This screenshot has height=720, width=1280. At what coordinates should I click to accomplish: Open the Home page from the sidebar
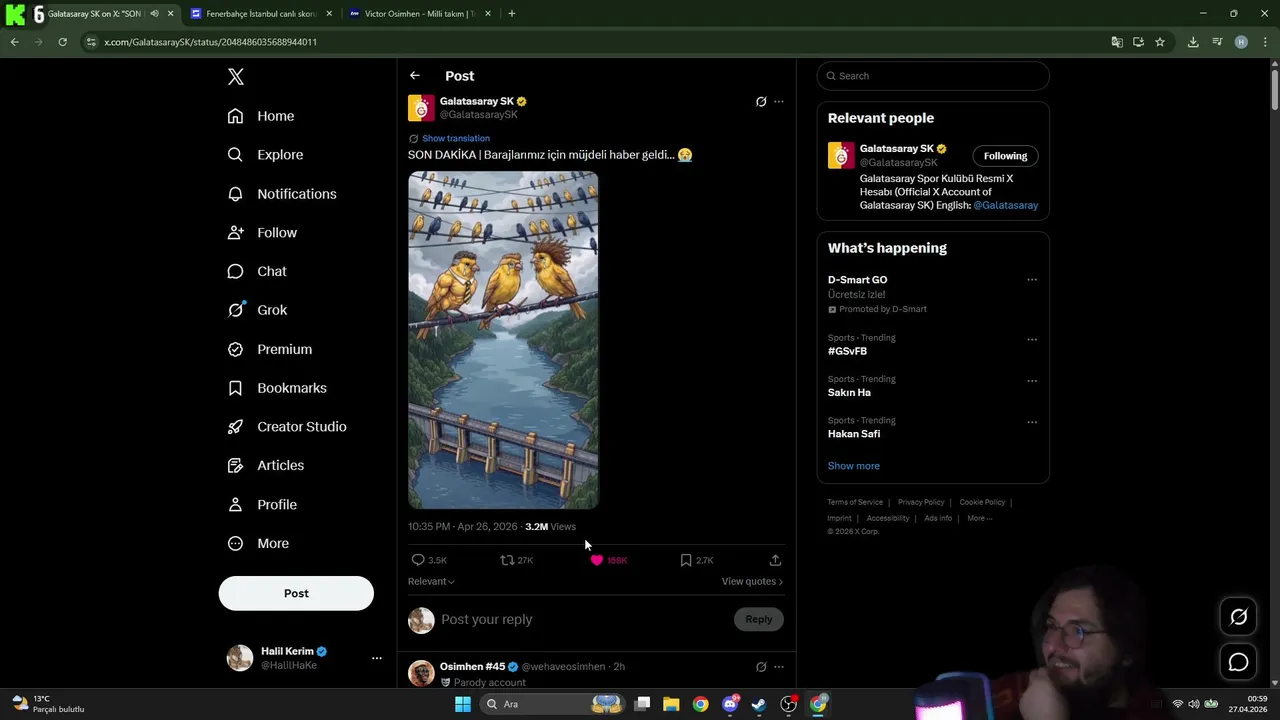[x=261, y=116]
